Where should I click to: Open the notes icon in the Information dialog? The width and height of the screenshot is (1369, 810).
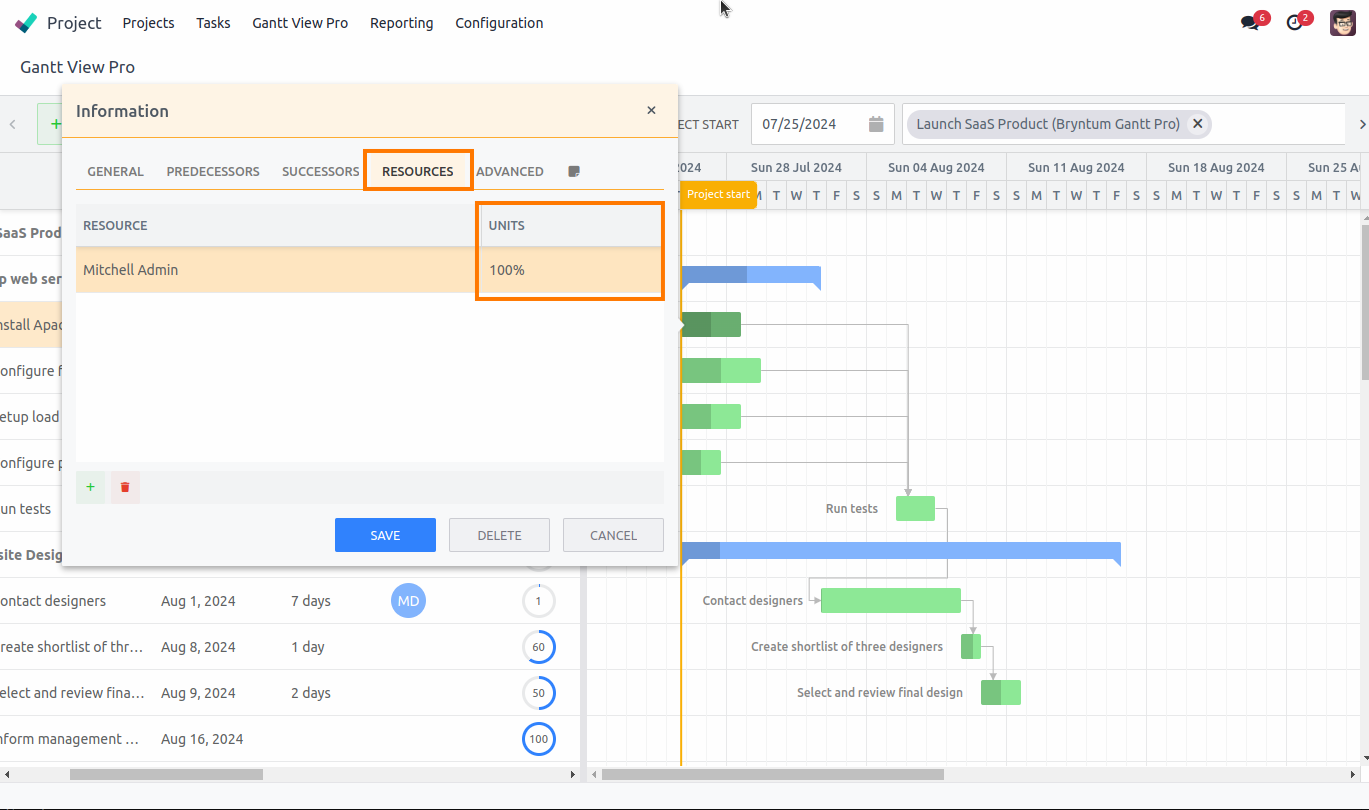pyautogui.click(x=573, y=170)
